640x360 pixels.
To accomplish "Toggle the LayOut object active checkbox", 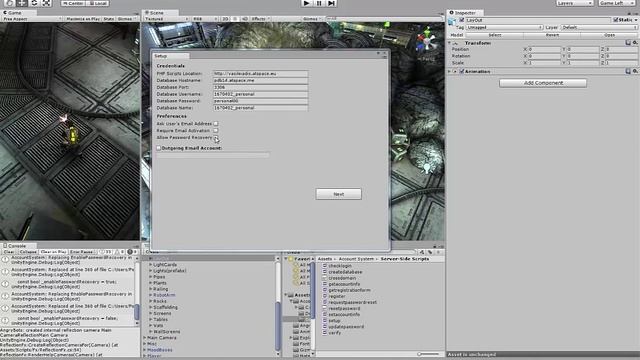I will [462, 20].
